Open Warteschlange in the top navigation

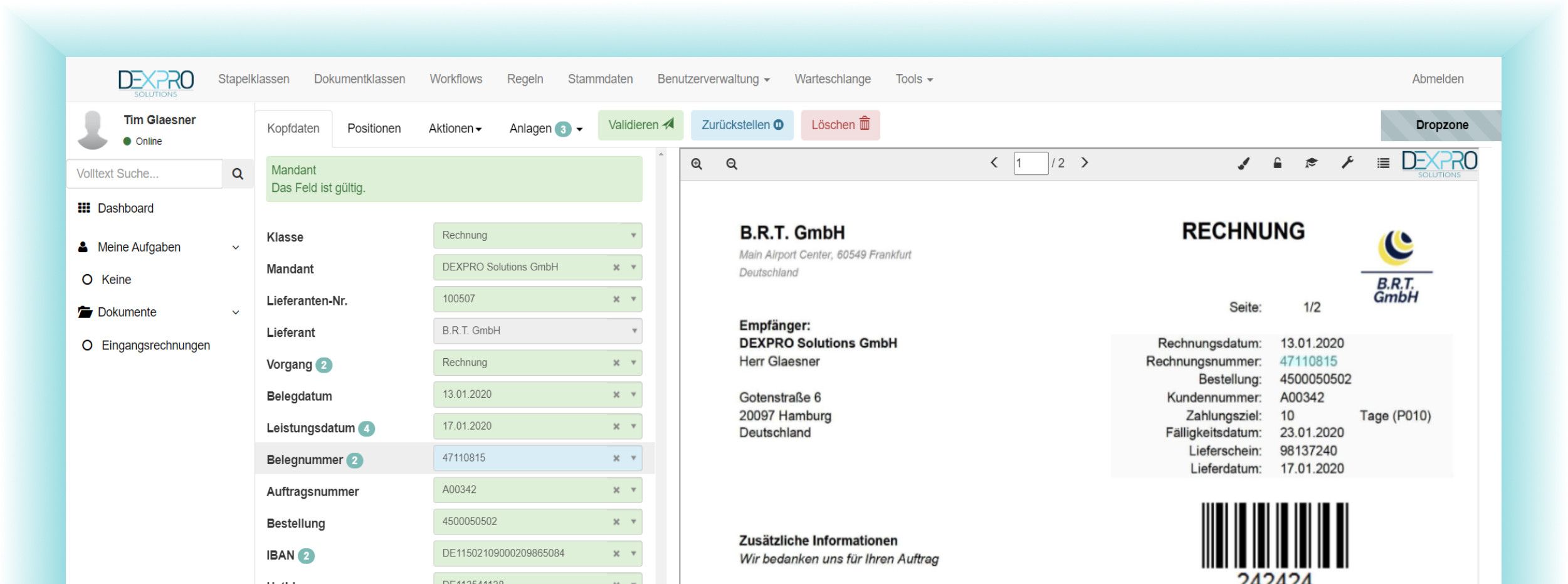click(833, 79)
